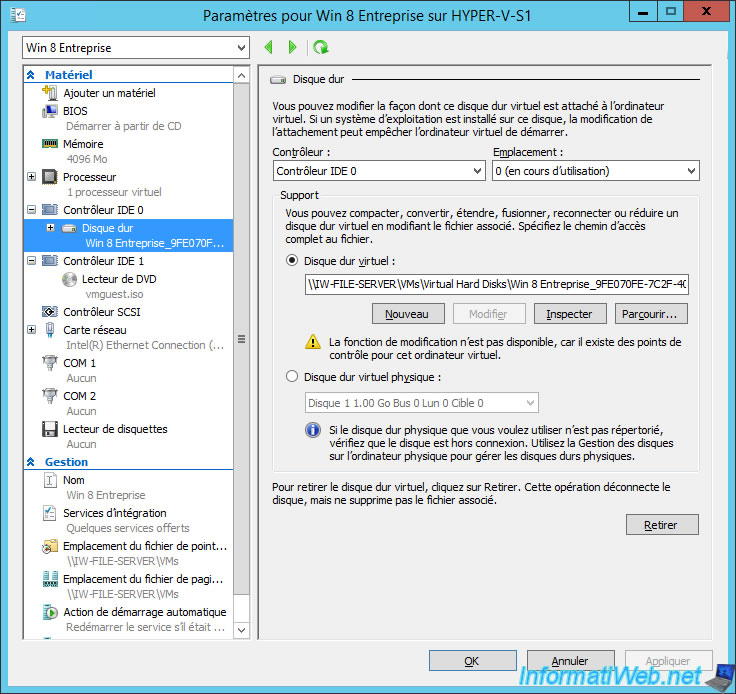Image resolution: width=736 pixels, height=694 pixels.
Task: Click the COM 1 port icon
Action: (50, 363)
